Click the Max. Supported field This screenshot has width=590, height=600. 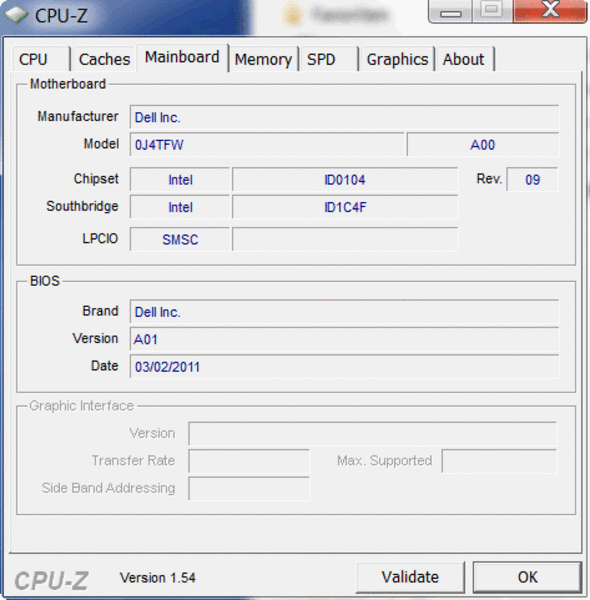(x=499, y=461)
